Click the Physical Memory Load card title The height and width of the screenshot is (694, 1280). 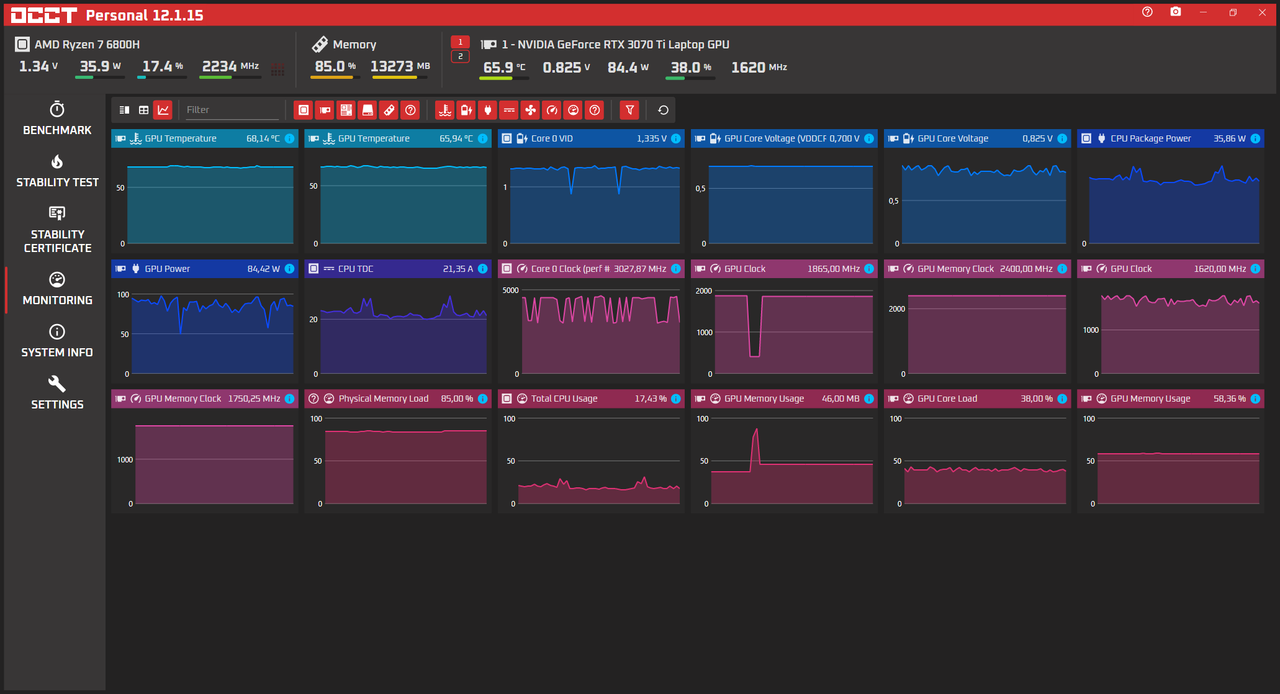click(x=383, y=399)
